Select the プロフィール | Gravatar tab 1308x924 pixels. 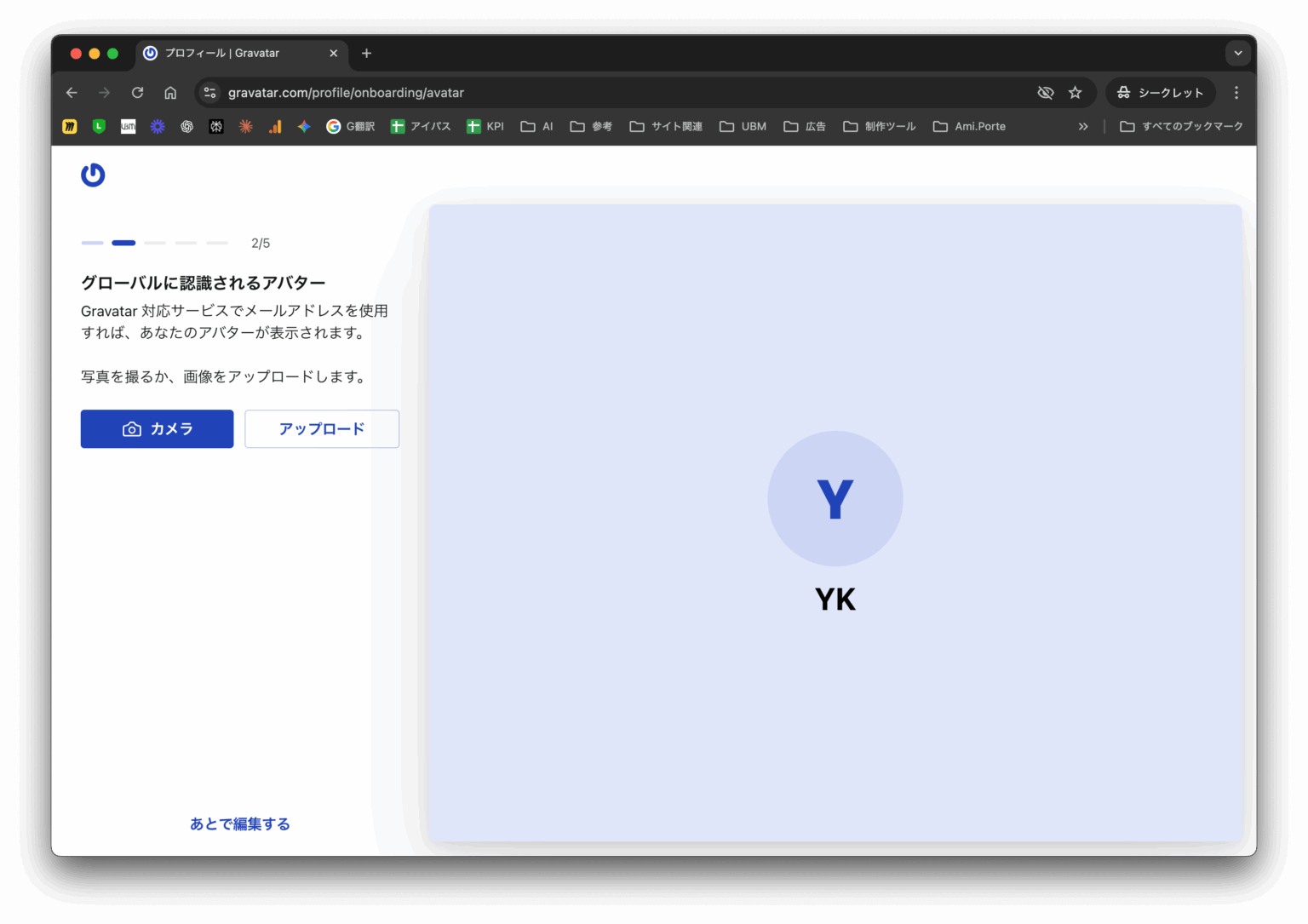pyautogui.click(x=230, y=53)
